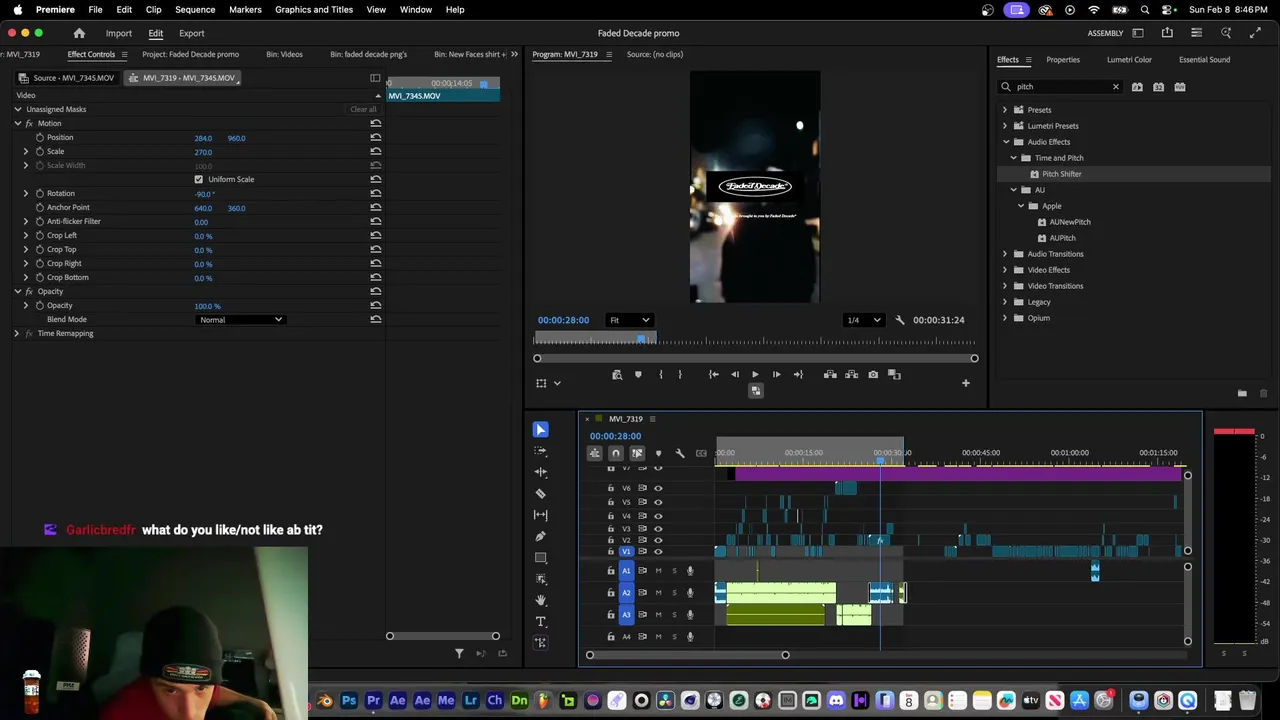Click the Export workspace button
Image resolution: width=1280 pixels, height=720 pixels.
point(191,33)
